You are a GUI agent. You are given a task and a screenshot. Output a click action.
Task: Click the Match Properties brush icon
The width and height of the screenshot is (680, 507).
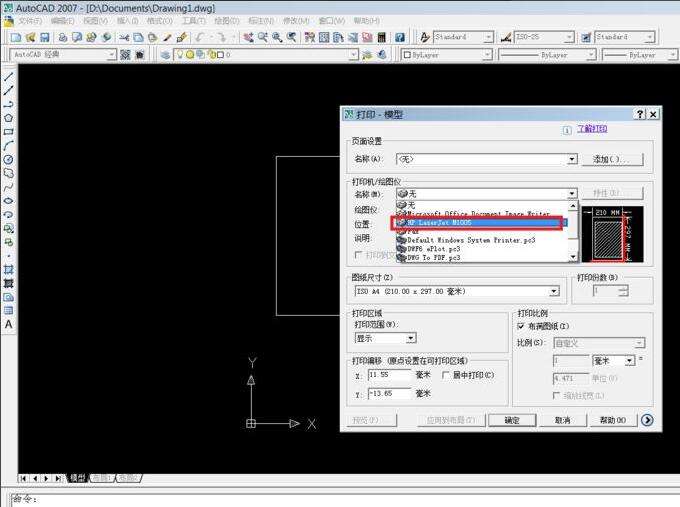(167, 38)
